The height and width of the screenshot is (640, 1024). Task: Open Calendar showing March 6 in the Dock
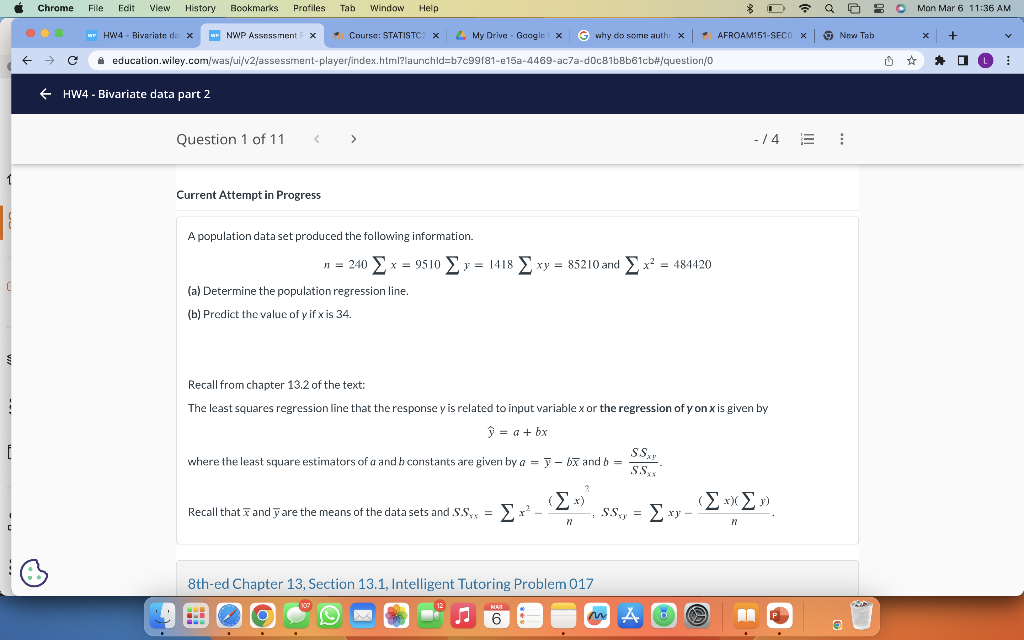[x=497, y=617]
